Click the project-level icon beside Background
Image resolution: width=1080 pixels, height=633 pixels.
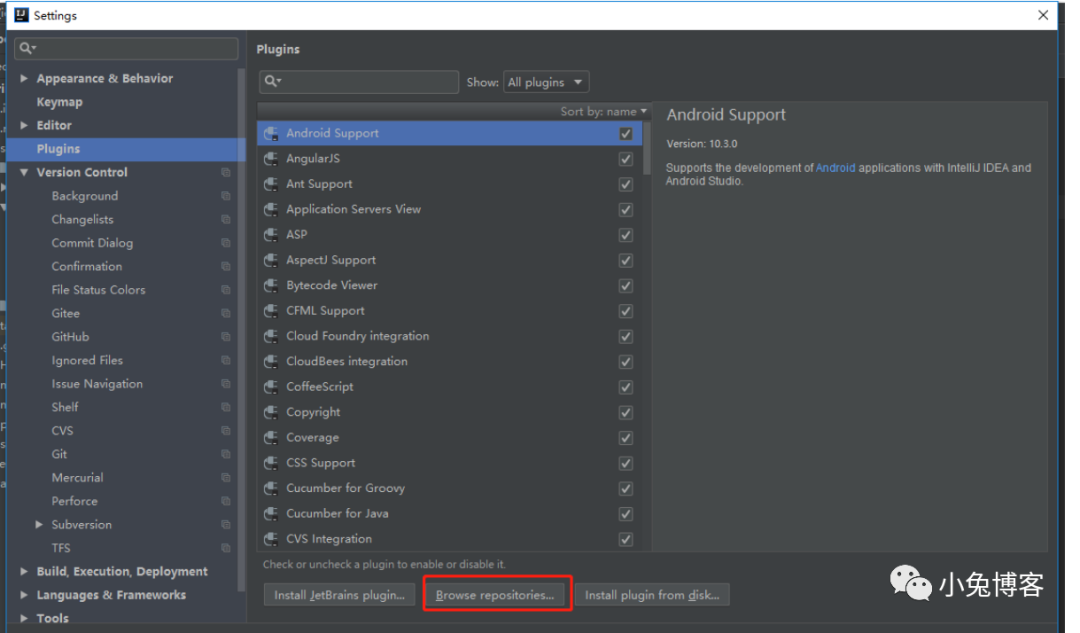point(225,196)
